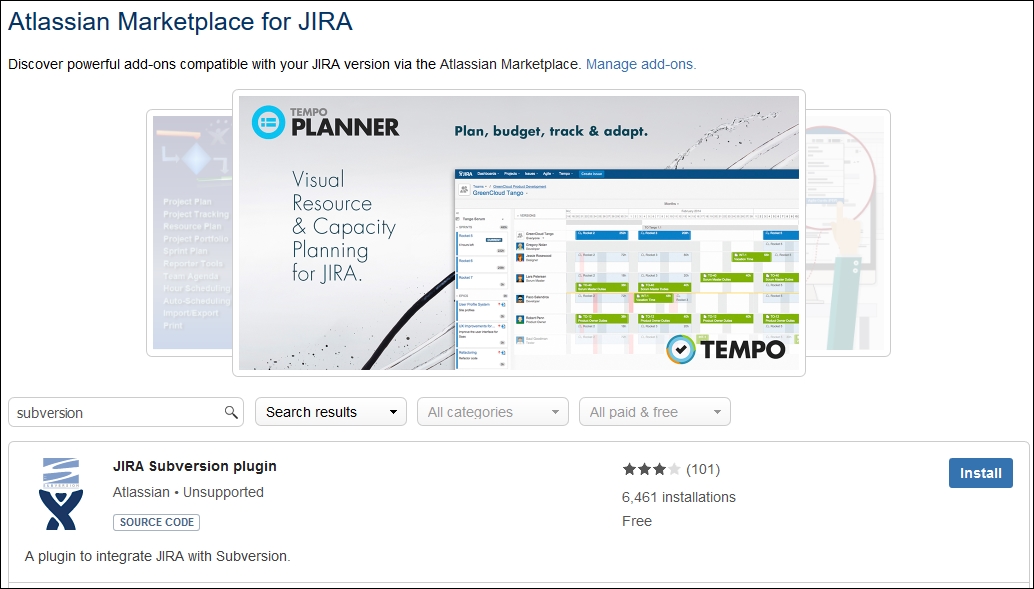Open JIRA Subversion plugin title
The image size is (1034, 589).
195,466
